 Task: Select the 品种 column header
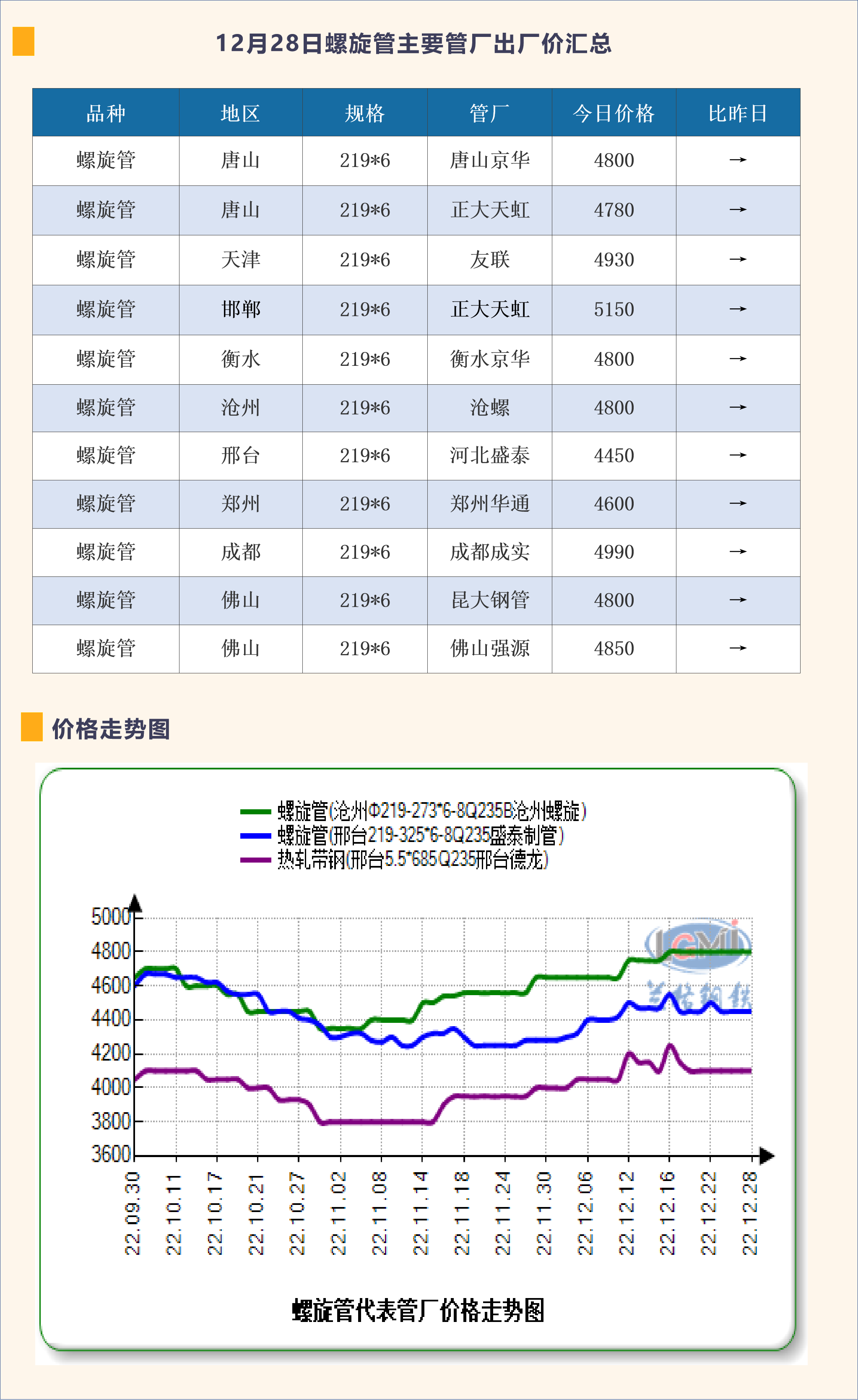106,113
